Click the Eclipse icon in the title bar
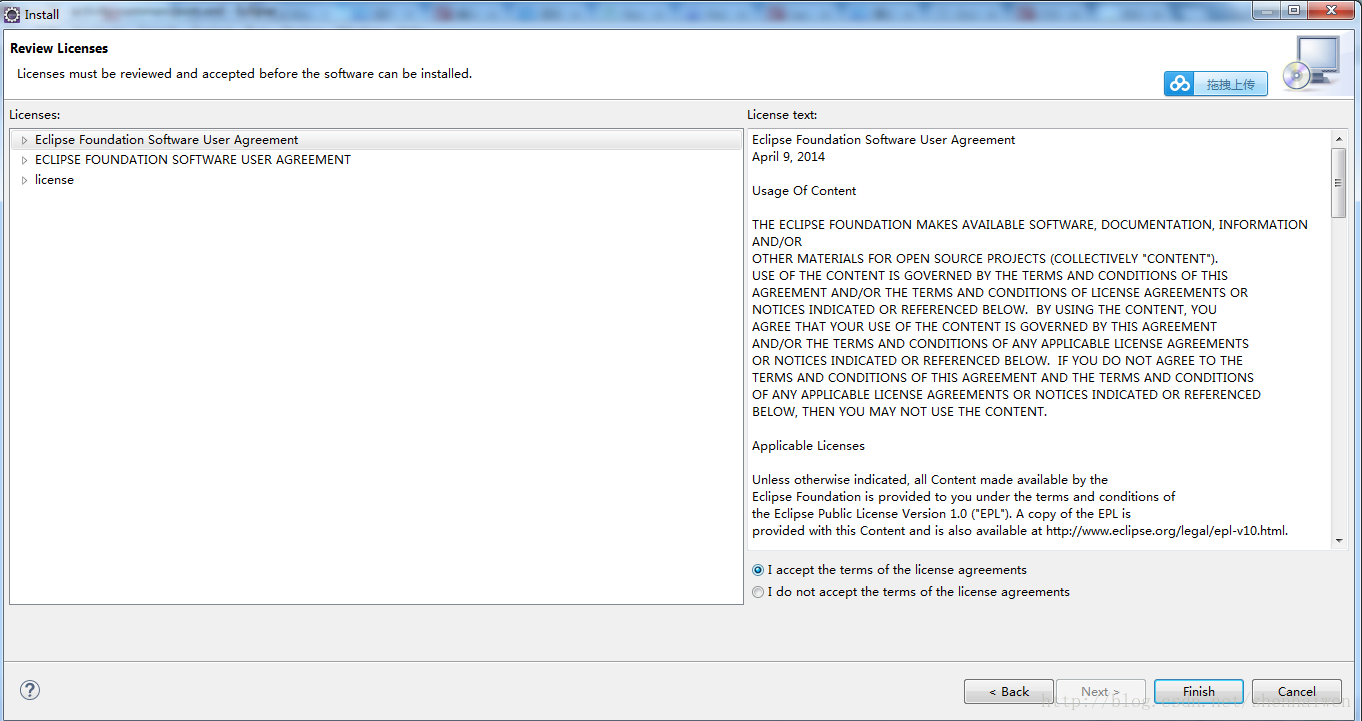The height and width of the screenshot is (721, 1362). (12, 14)
